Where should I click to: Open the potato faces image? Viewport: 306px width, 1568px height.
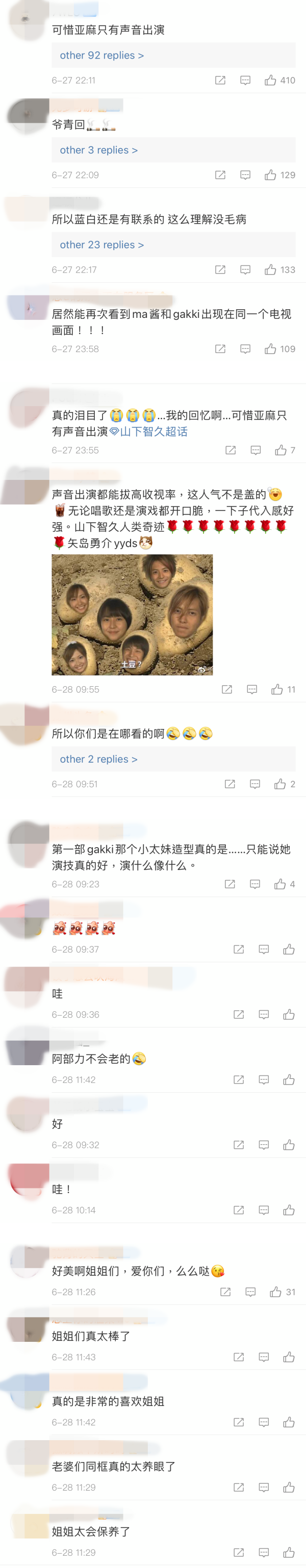[x=132, y=615]
